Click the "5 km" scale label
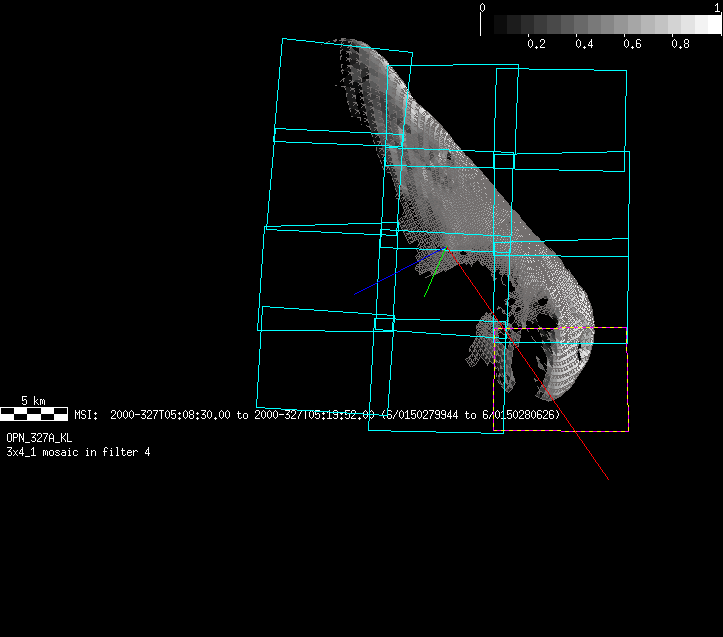 click(x=33, y=401)
